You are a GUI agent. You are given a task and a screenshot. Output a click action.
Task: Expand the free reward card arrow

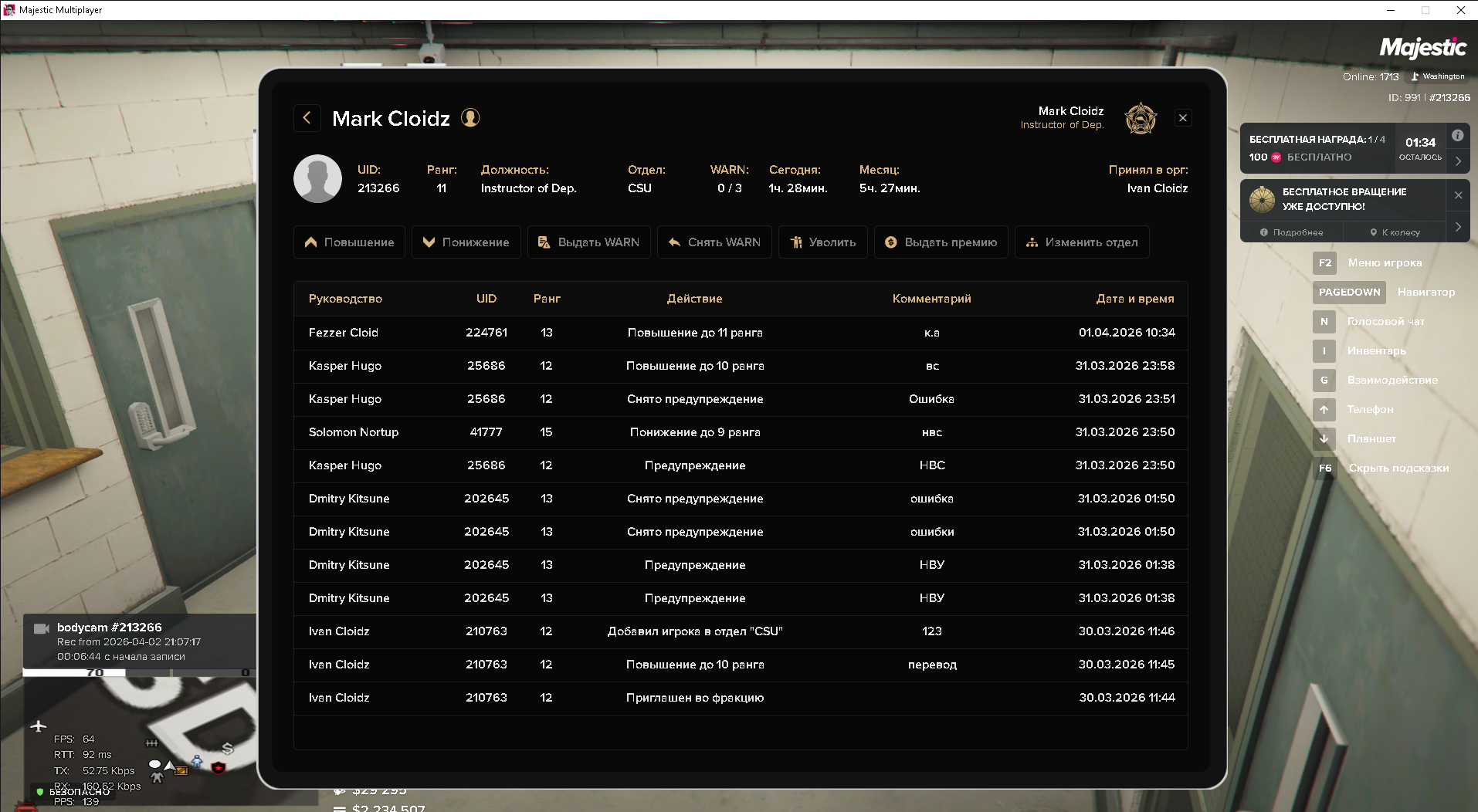point(1458,161)
